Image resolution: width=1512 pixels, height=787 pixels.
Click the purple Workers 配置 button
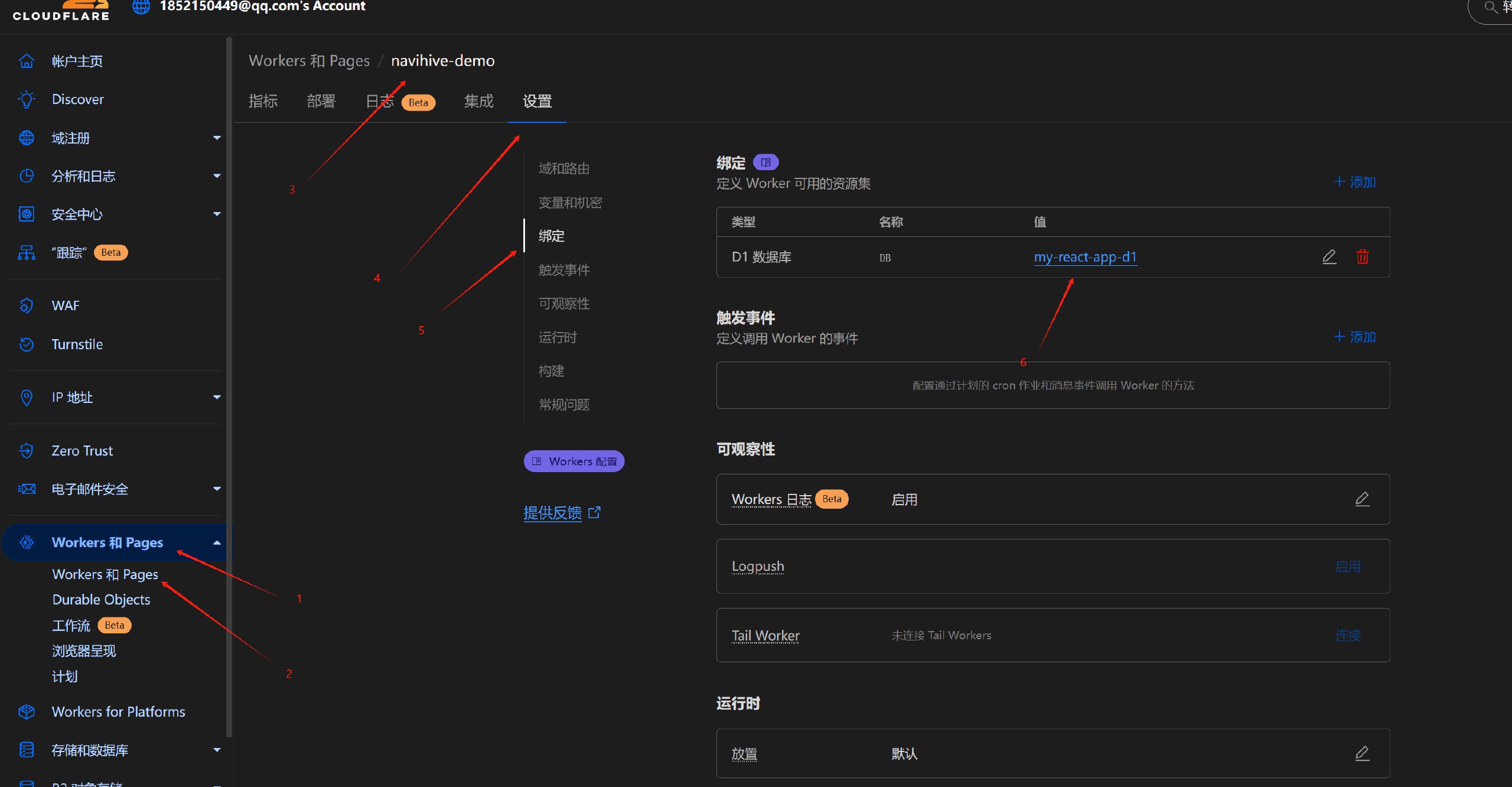click(x=573, y=461)
